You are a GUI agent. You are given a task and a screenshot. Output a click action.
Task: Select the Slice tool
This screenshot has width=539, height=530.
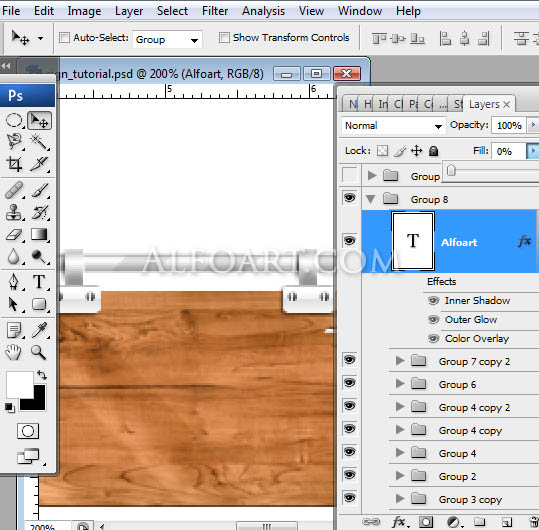pos(40,164)
